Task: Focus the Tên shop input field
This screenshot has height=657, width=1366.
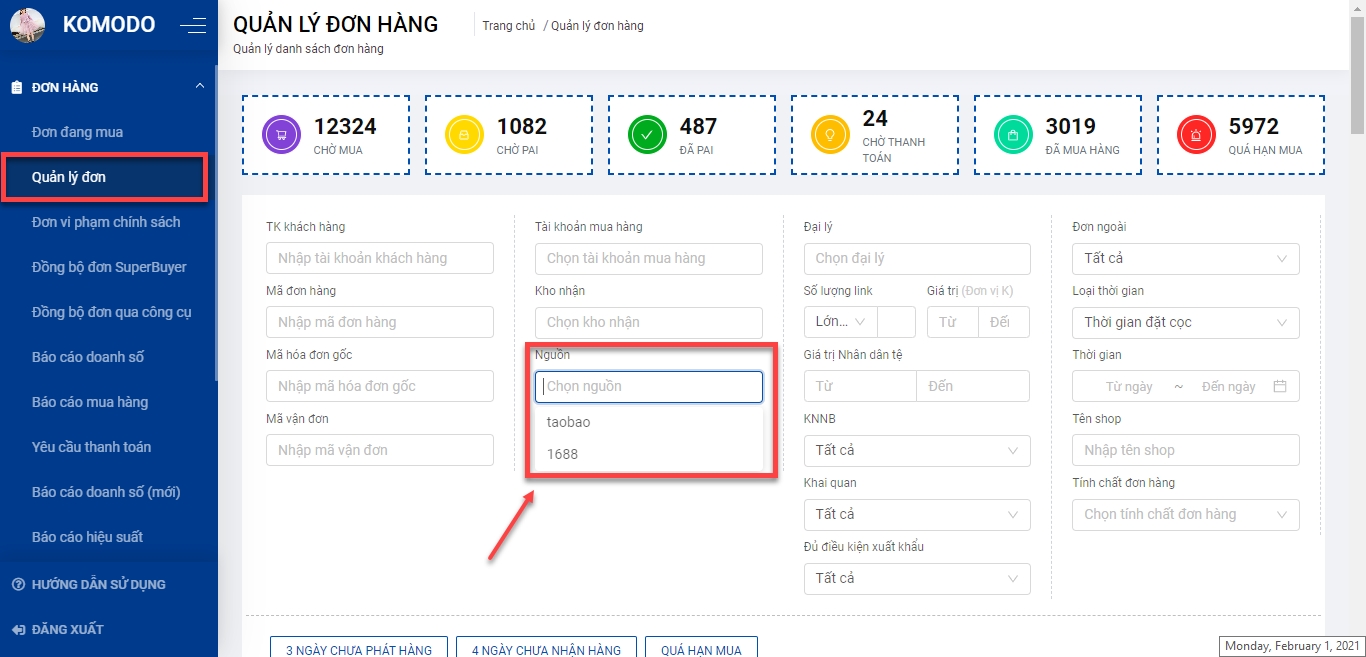Action: (x=1186, y=450)
